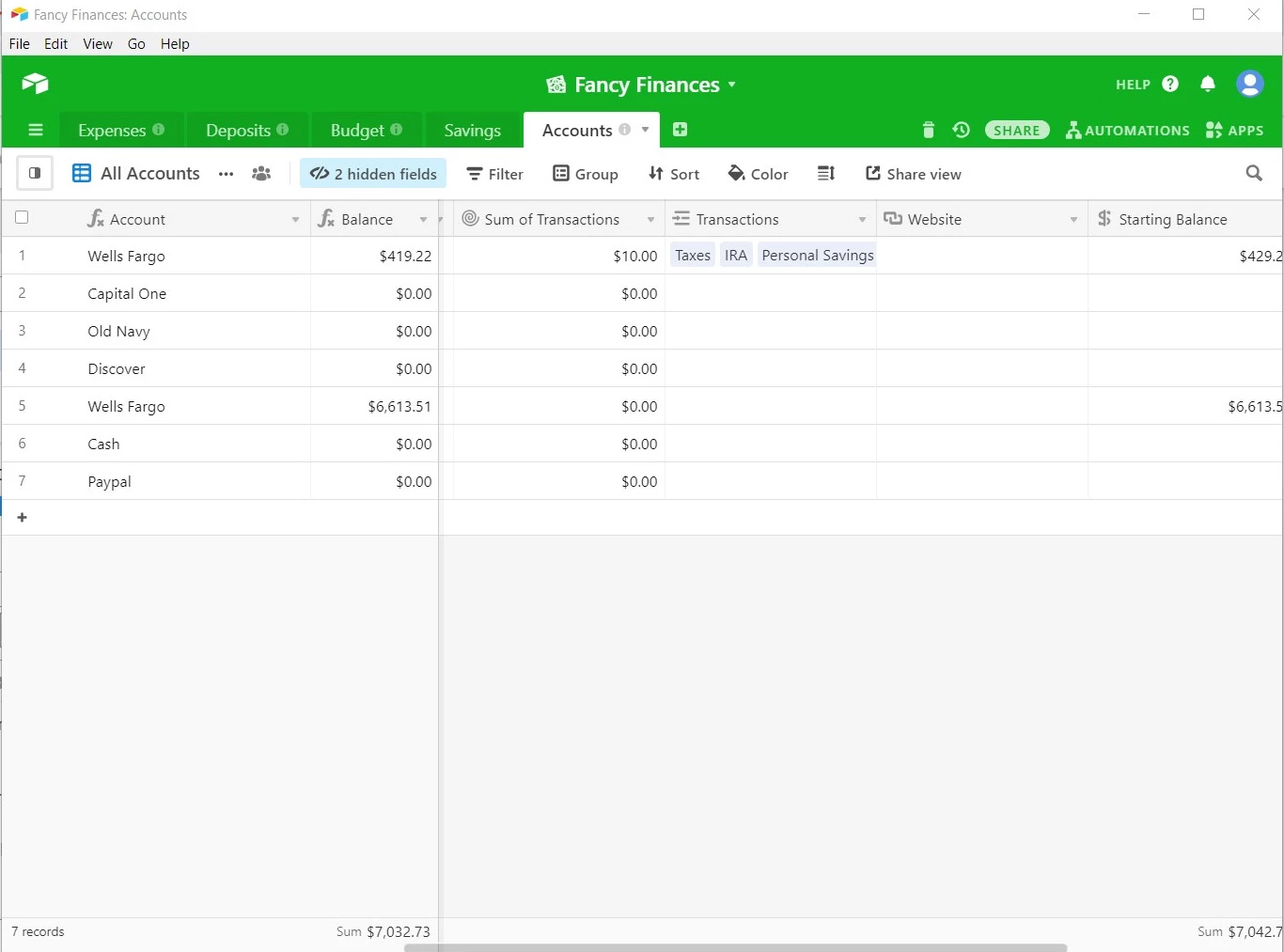Screen dimensions: 1284x952
Task: Toggle the views sidebar button
Action: (x=35, y=173)
